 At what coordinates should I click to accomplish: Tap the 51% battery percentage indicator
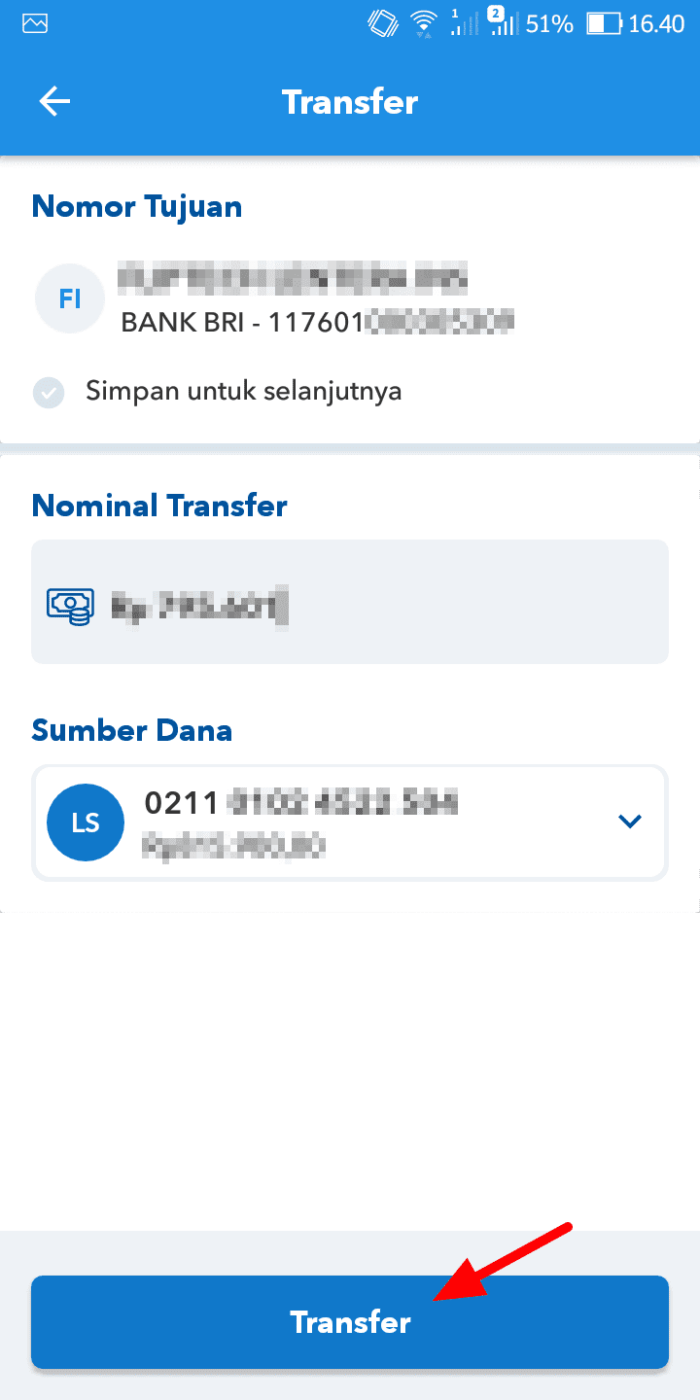click(549, 25)
